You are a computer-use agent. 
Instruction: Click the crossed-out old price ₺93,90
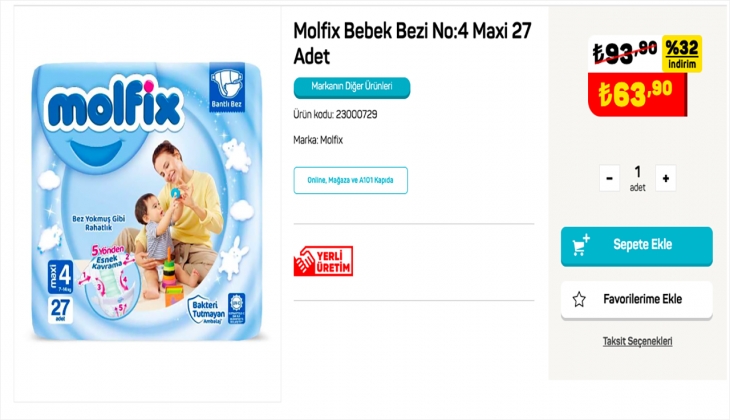click(x=624, y=50)
